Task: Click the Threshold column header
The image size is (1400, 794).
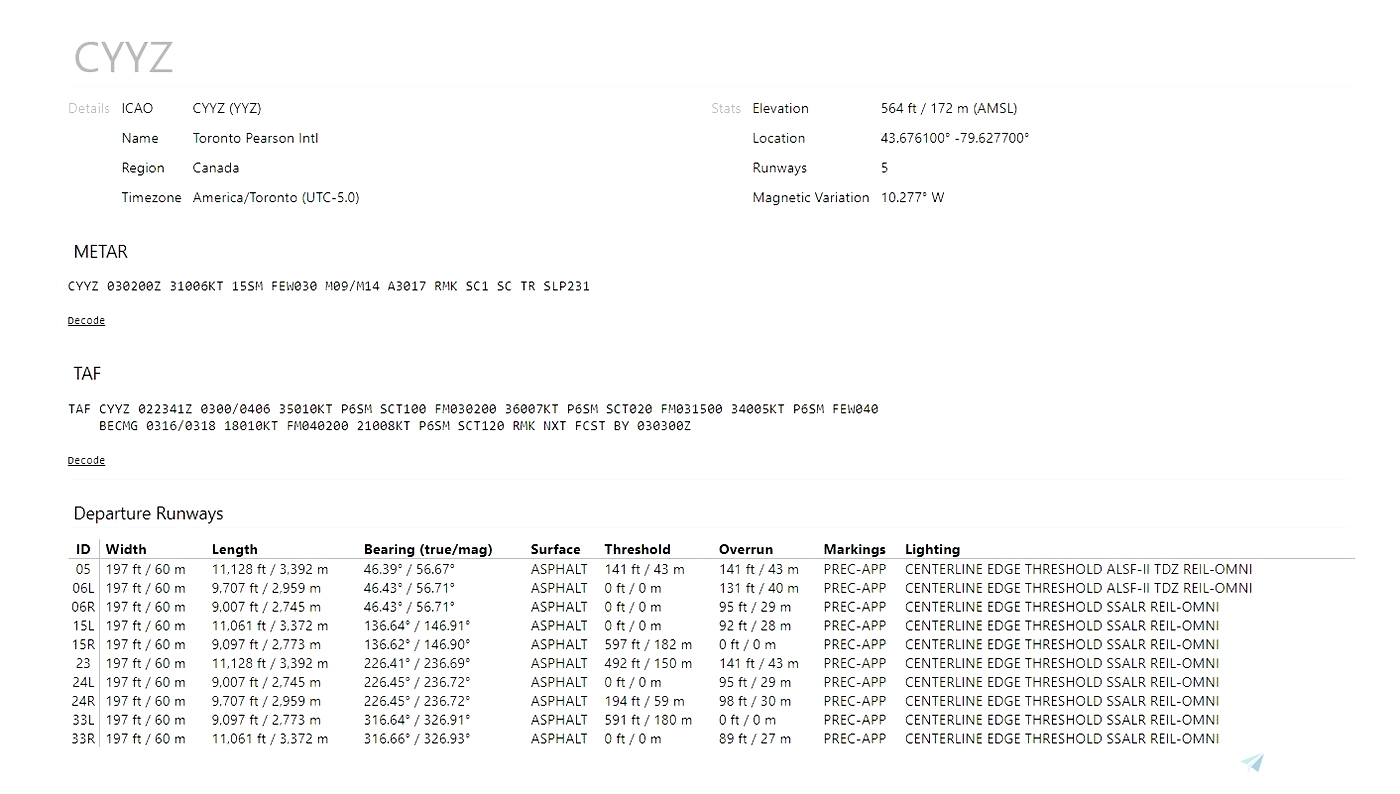Action: click(638, 549)
